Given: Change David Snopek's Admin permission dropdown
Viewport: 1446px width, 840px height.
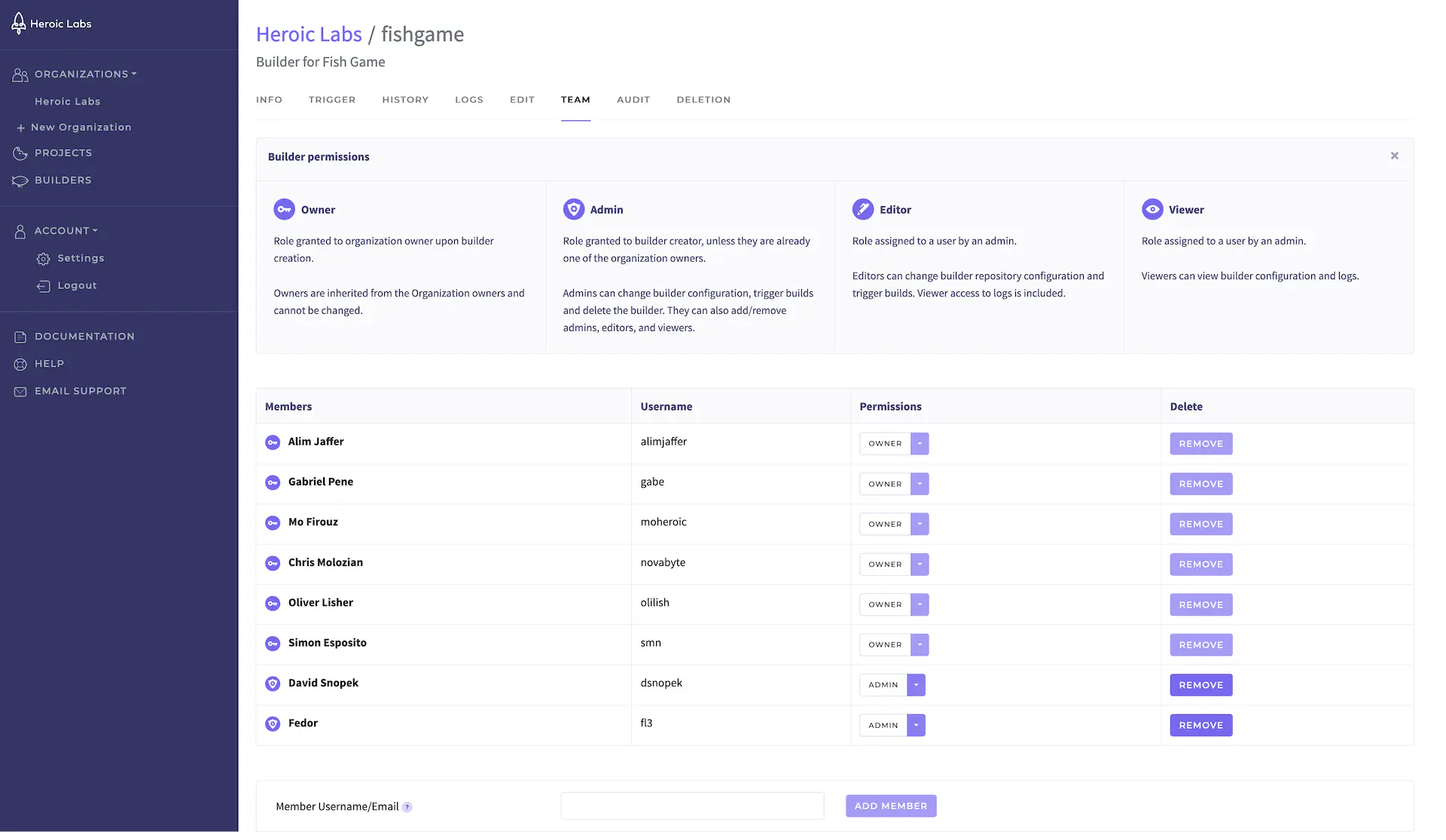Looking at the screenshot, I should coord(916,686).
